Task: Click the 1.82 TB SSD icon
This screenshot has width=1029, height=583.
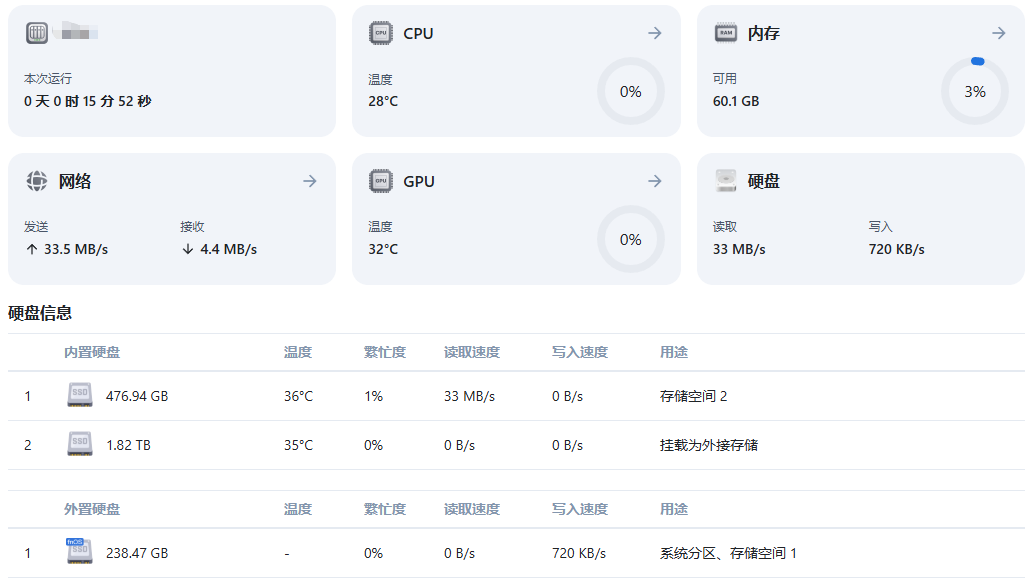Action: tap(80, 445)
